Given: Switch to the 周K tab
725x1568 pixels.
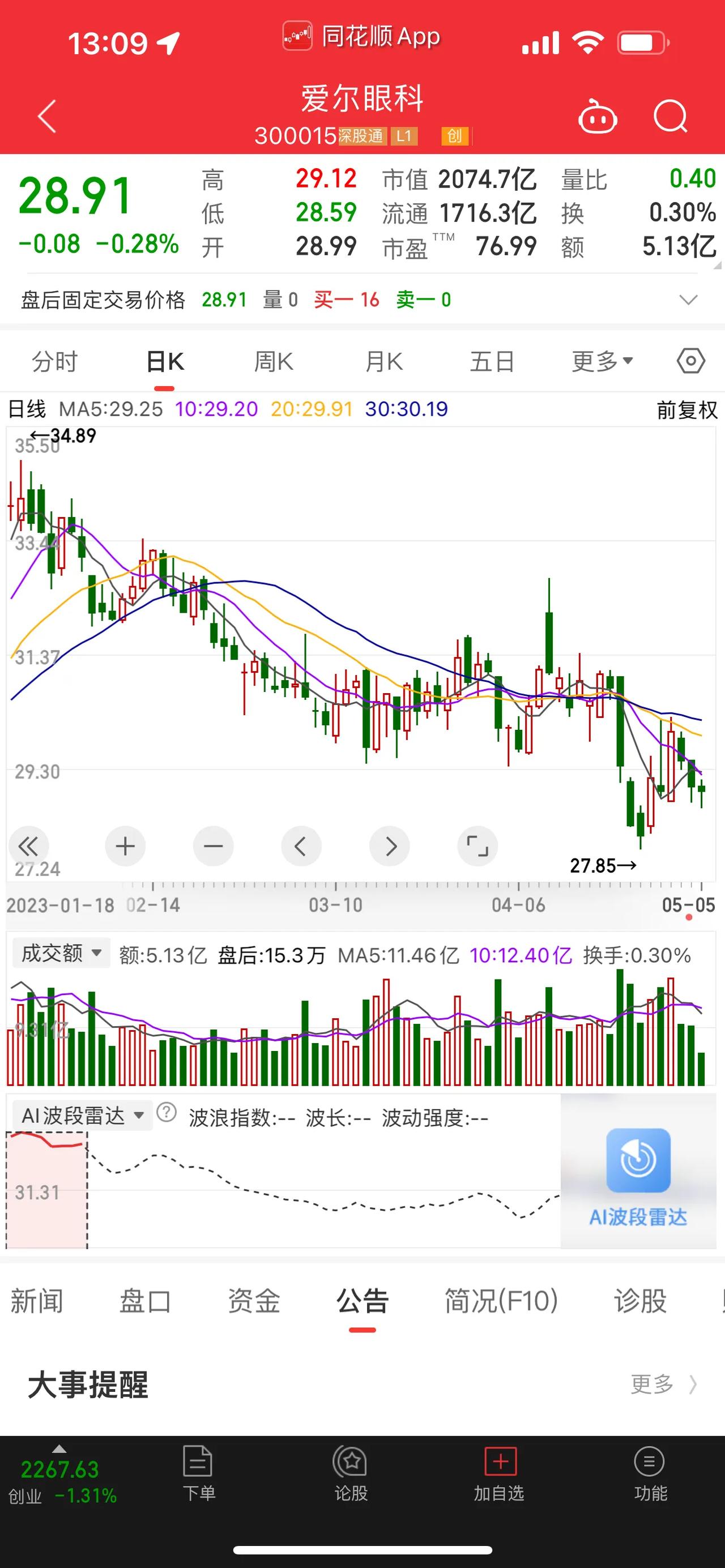Looking at the screenshot, I should coord(274,362).
